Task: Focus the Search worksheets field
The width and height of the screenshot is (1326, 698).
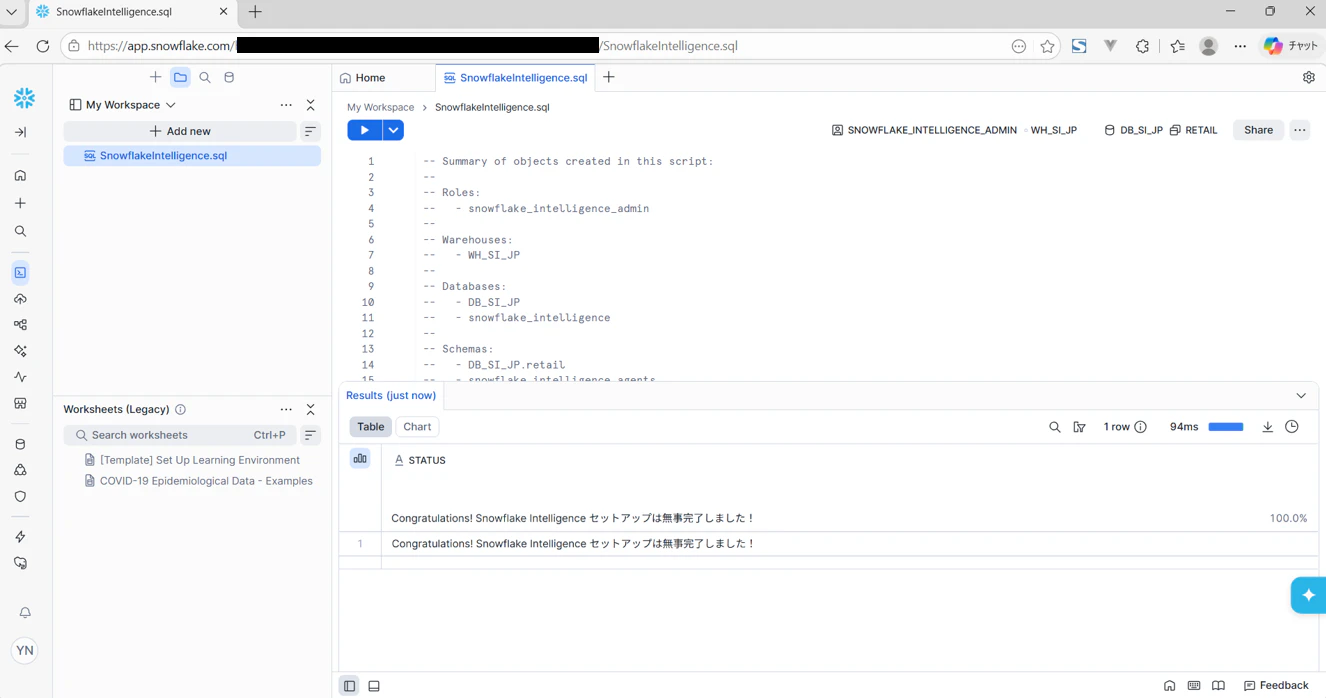Action: (180, 435)
